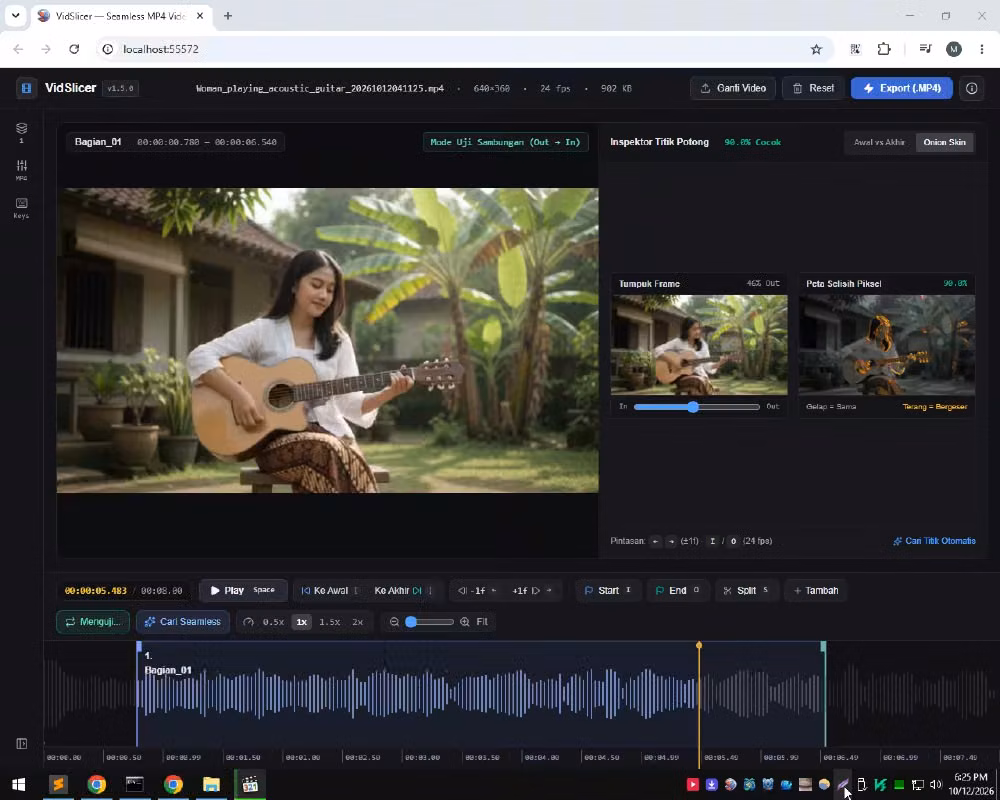
Task: Click the Tumpuk Frame preview thumbnail
Action: pyautogui.click(x=699, y=344)
